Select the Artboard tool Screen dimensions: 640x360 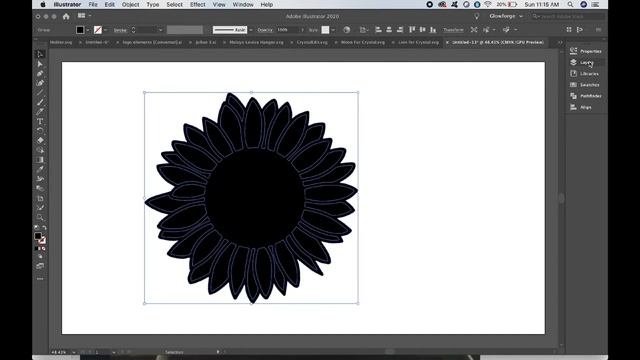click(40, 198)
